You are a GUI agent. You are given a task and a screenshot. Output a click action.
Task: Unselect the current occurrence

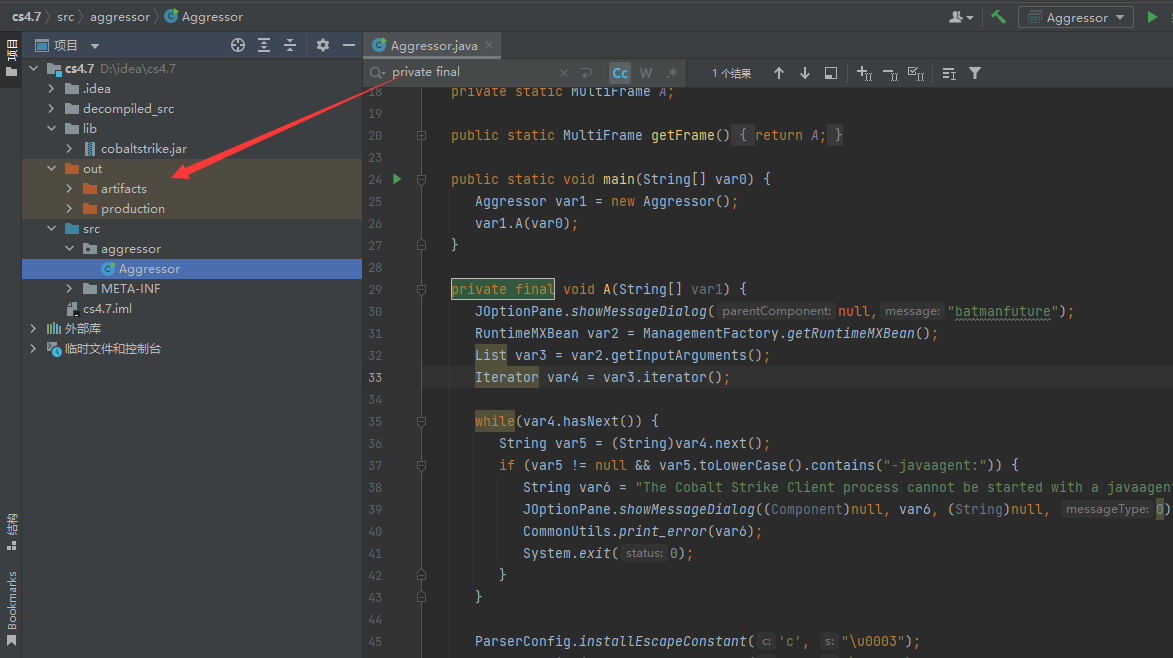[x=890, y=73]
